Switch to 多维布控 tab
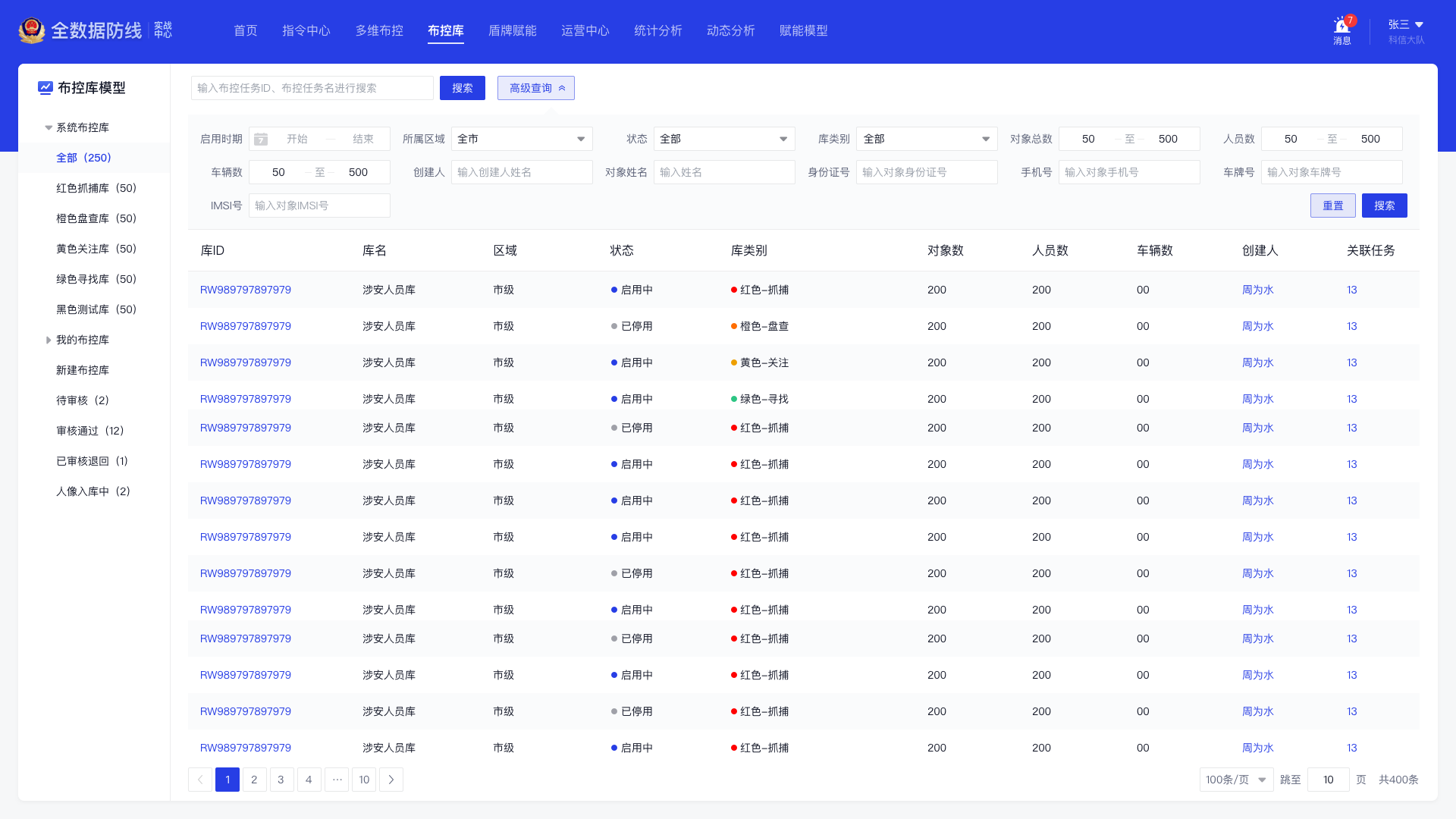Viewport: 1456px width, 819px height. click(379, 30)
